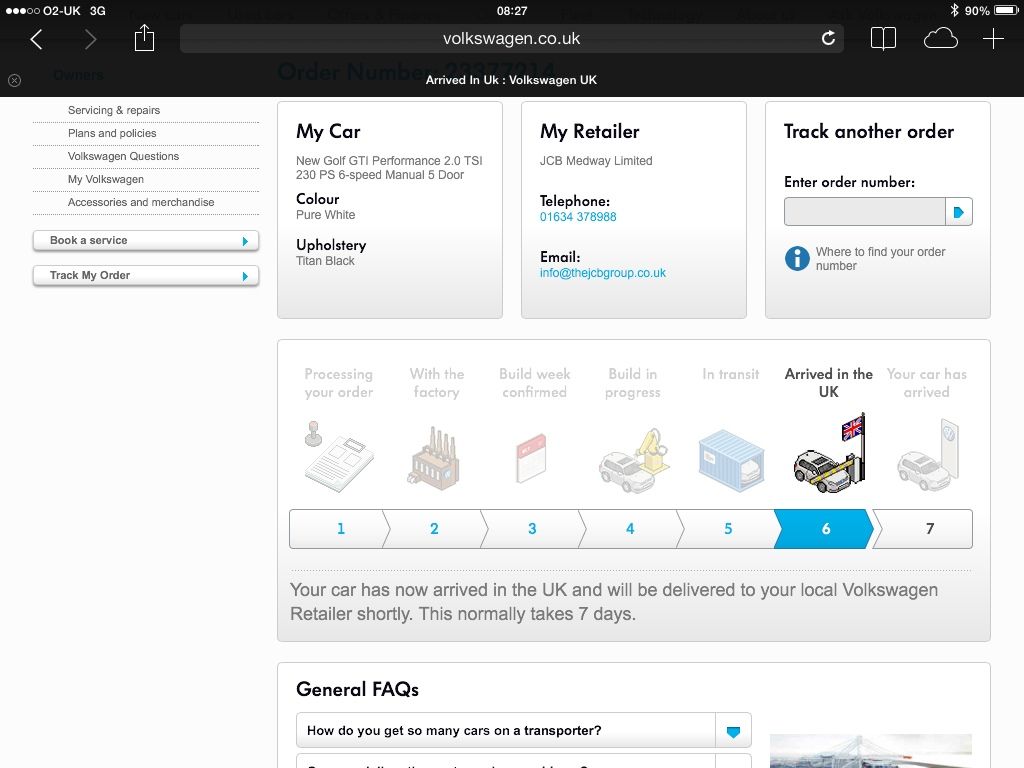The height and width of the screenshot is (768, 1024).
Task: Open a new Safari tab with plus
Action: click(x=993, y=39)
